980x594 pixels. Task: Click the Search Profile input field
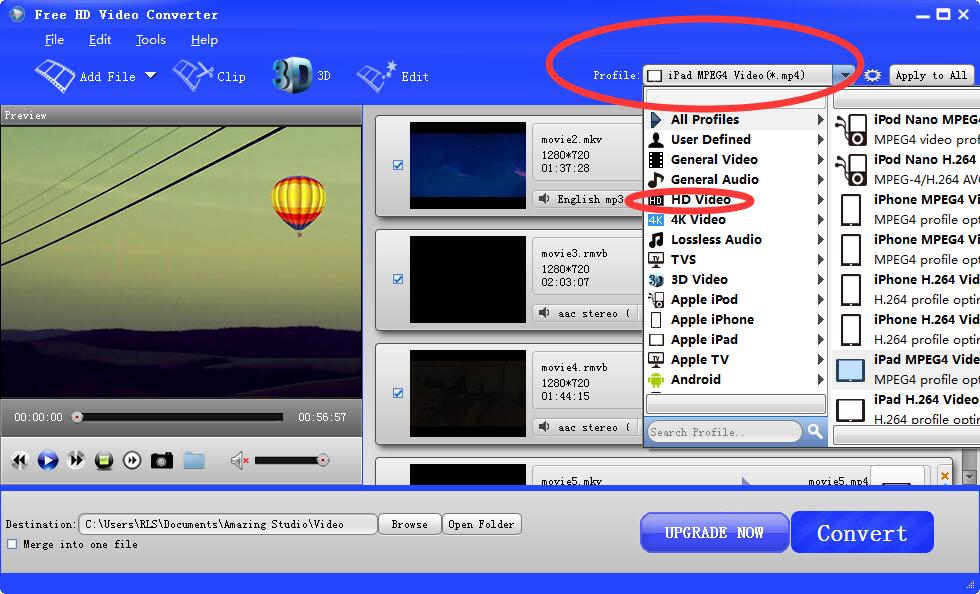click(724, 432)
